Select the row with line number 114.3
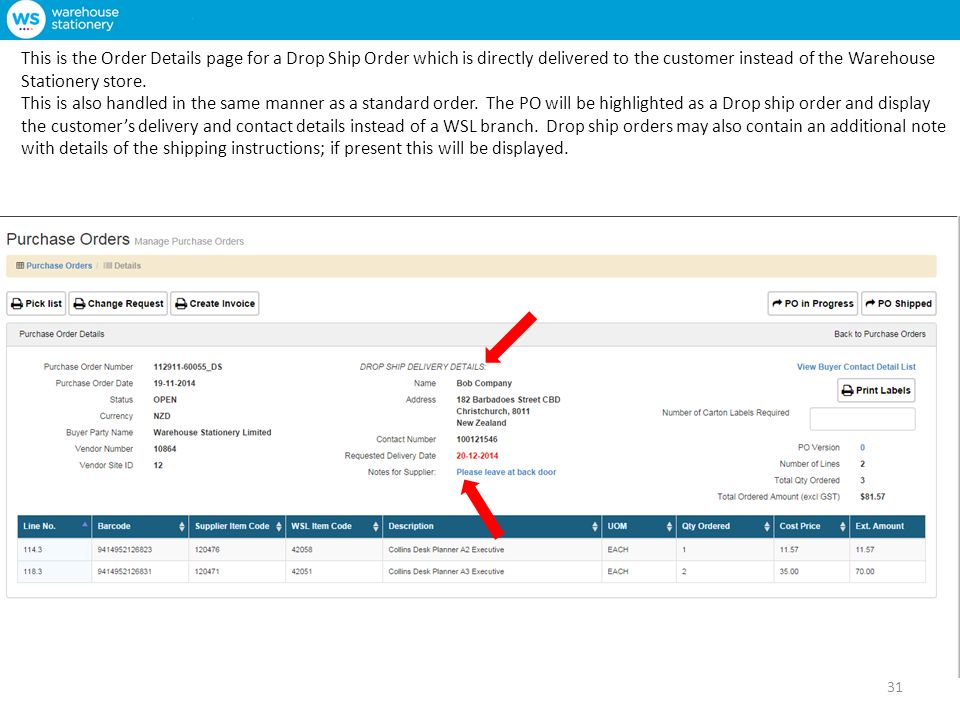The height and width of the screenshot is (720, 960). (471, 549)
